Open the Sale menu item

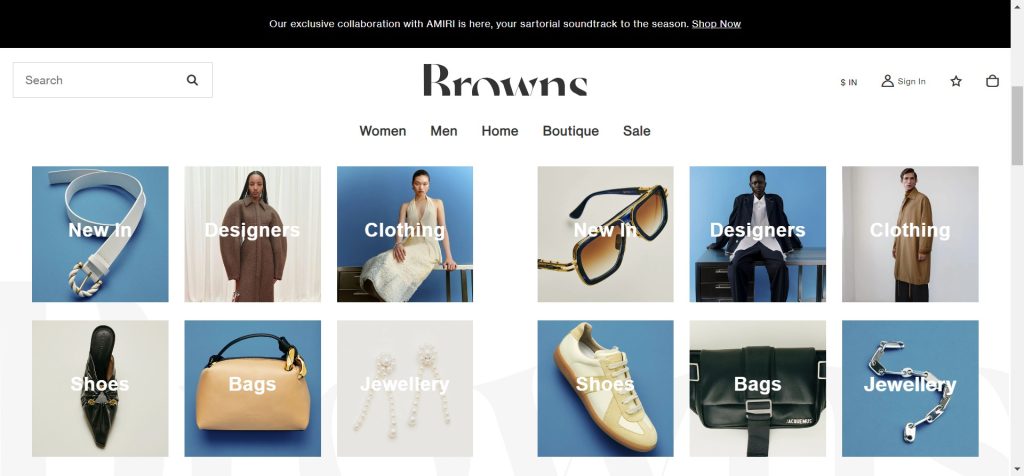click(x=636, y=131)
